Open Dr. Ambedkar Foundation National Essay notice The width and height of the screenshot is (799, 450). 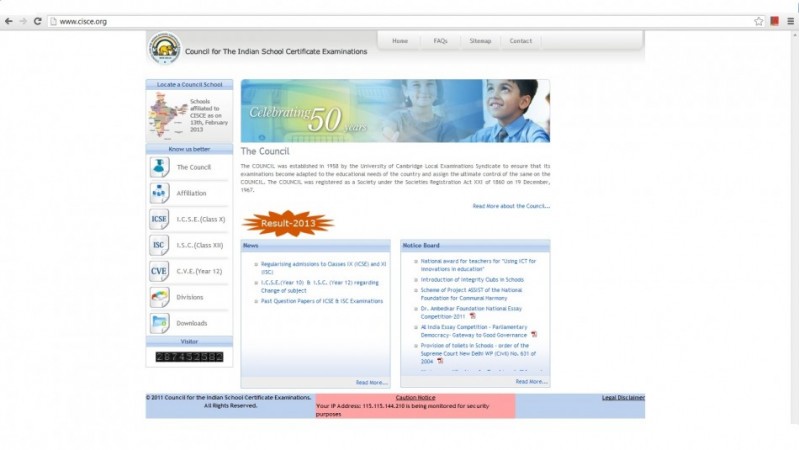(471, 312)
